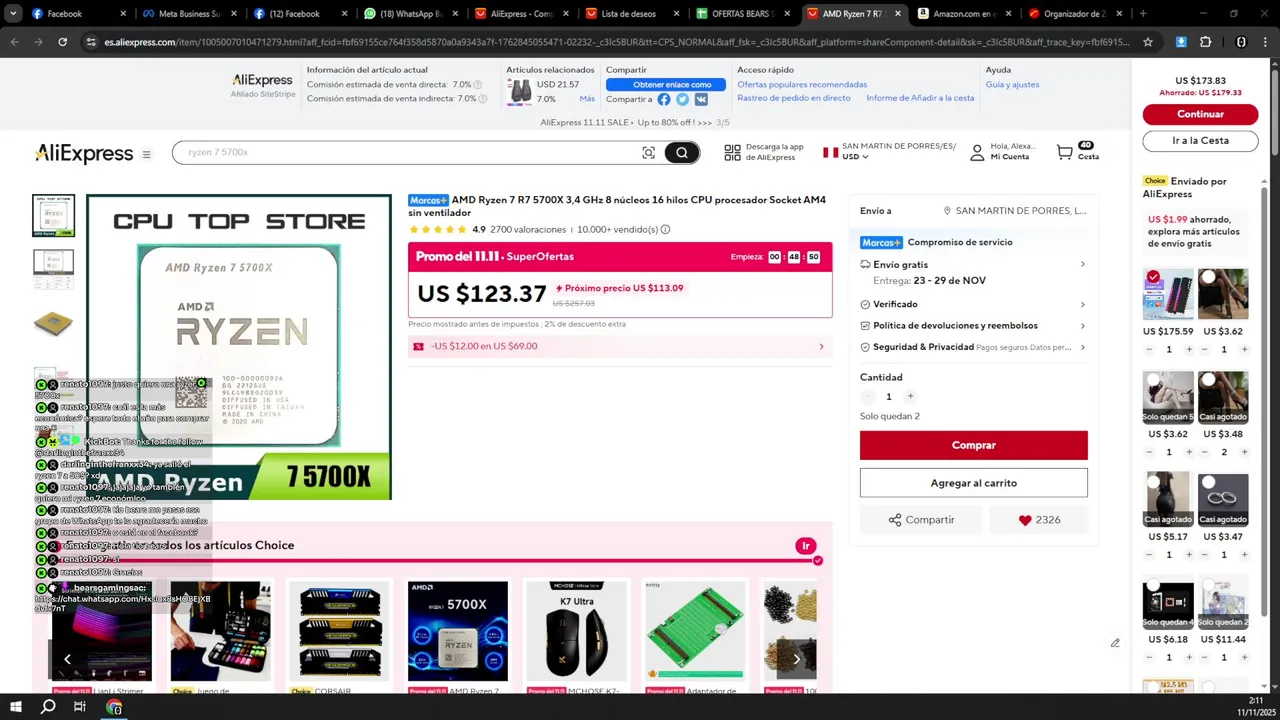Open Windows search on taskbar
The height and width of the screenshot is (720, 1280).
click(x=48, y=707)
